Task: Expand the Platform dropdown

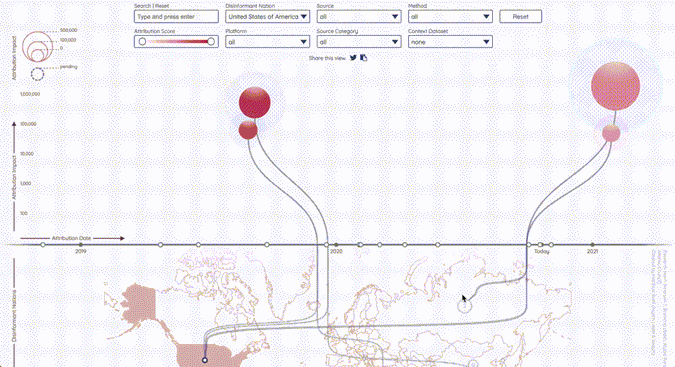Action: pos(267,42)
